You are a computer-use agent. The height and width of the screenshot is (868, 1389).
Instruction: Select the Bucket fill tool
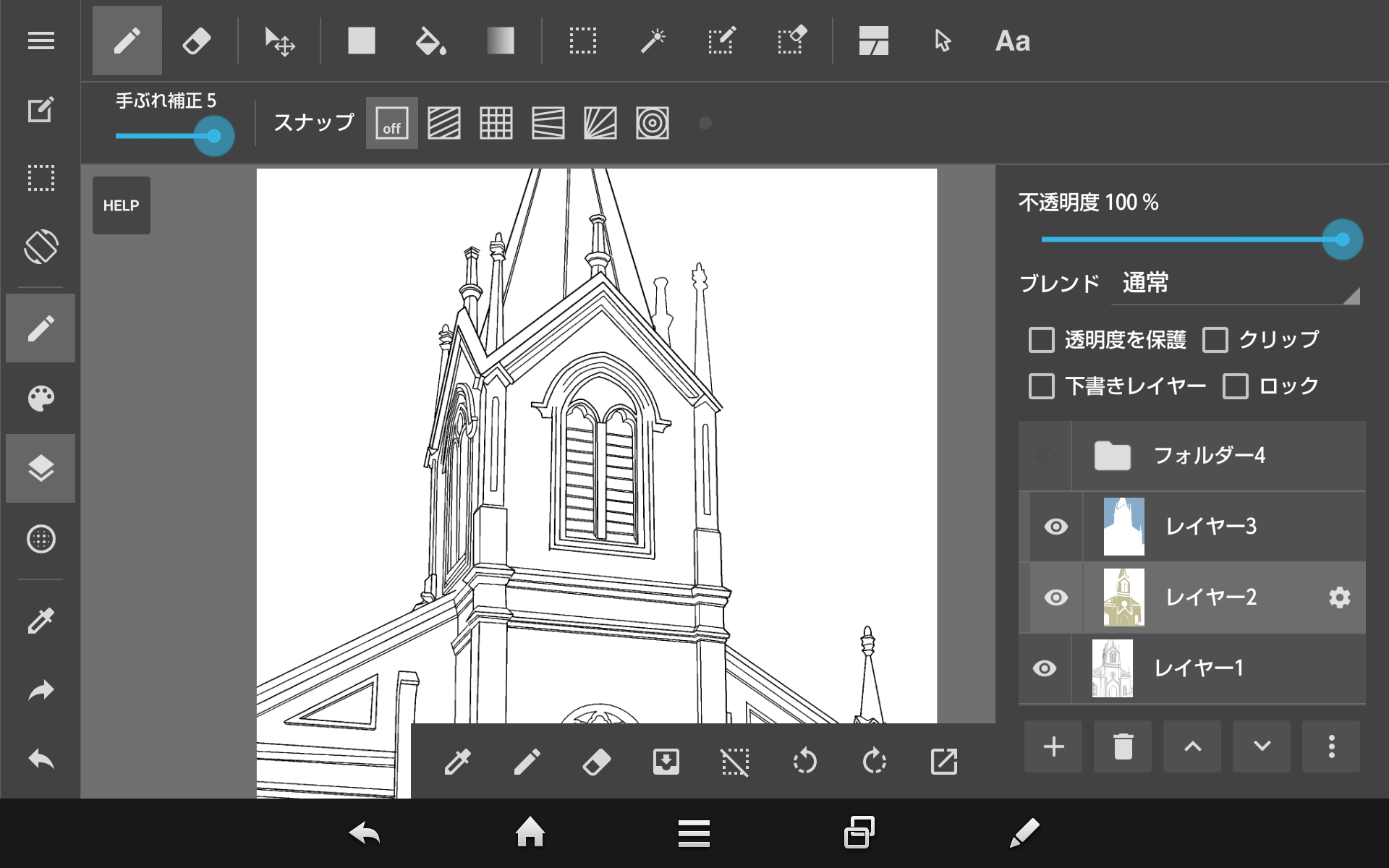430,41
